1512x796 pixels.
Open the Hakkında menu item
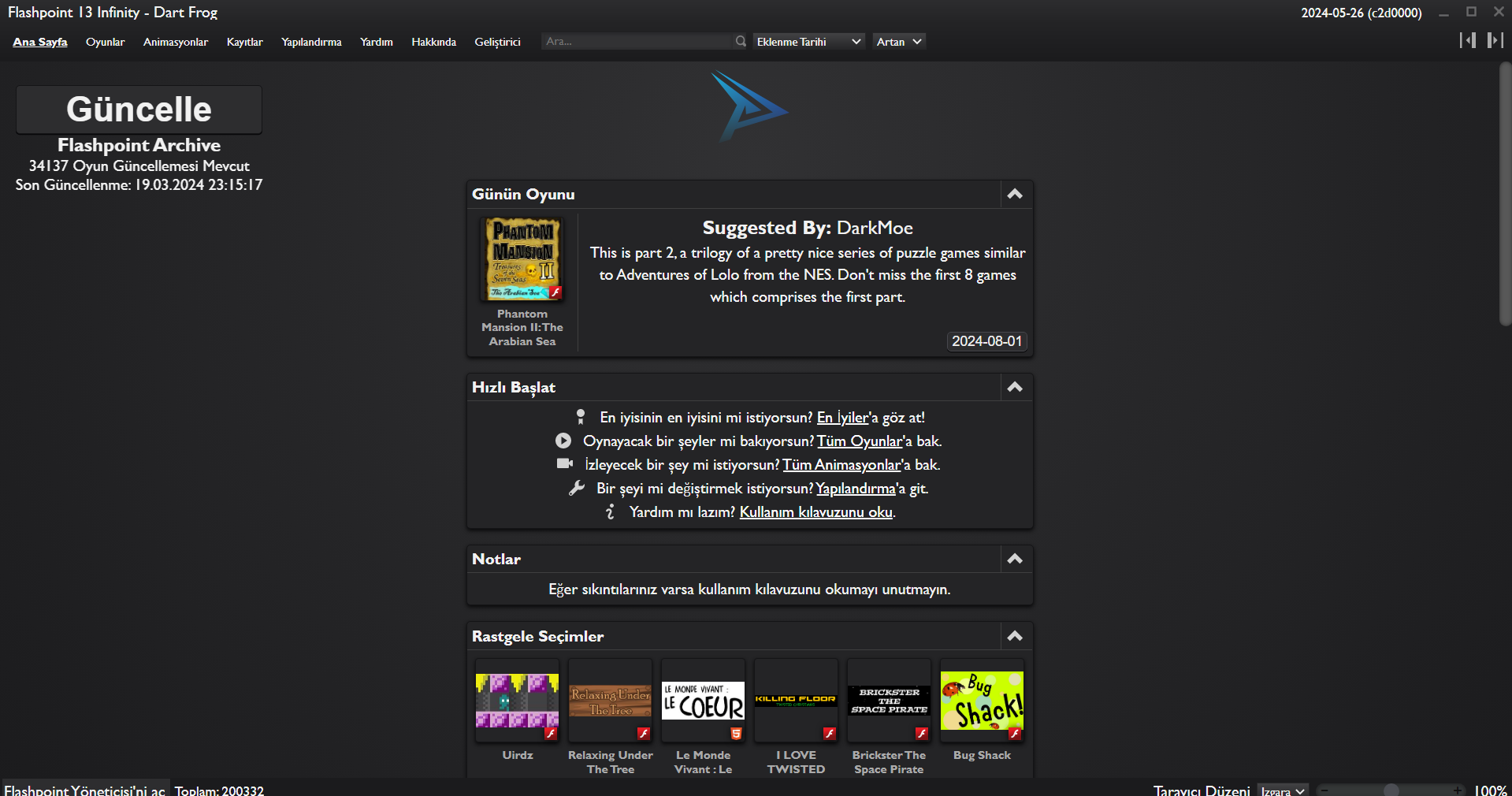point(434,42)
